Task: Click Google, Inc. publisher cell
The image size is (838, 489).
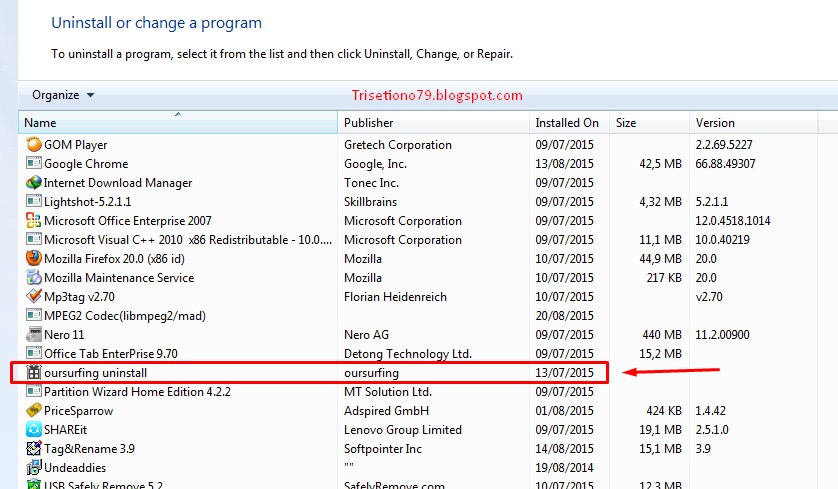Action: coord(375,164)
